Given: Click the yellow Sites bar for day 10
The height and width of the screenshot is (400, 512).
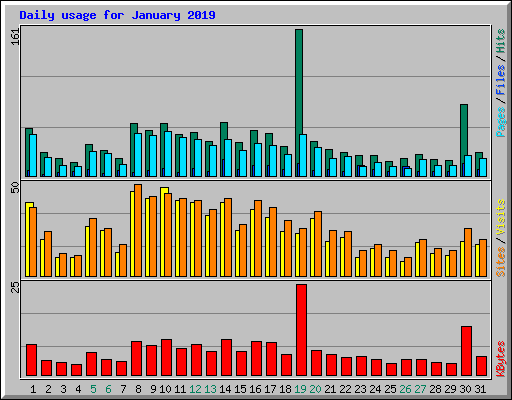Looking at the screenshot, I should (x=163, y=232).
